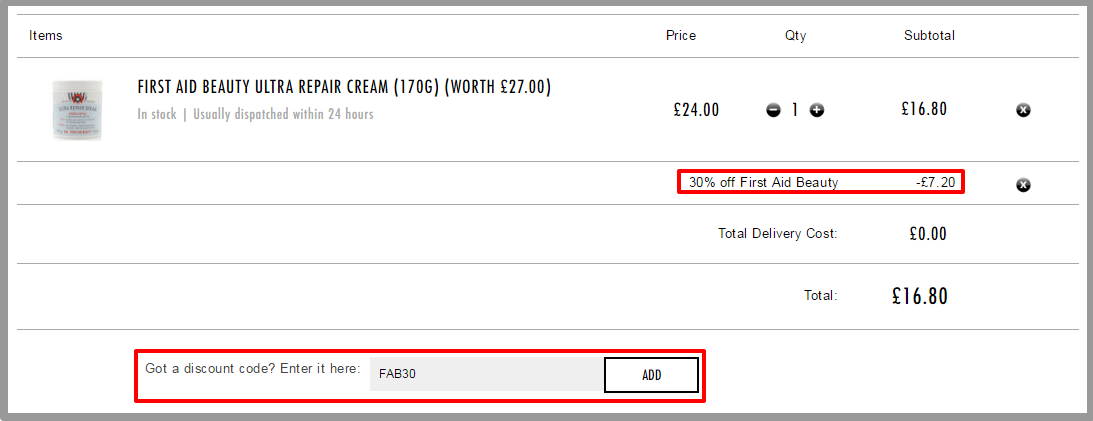Viewport: 1093px width, 421px height.
Task: Focus the discount code field containing FAB30
Action: click(487, 374)
